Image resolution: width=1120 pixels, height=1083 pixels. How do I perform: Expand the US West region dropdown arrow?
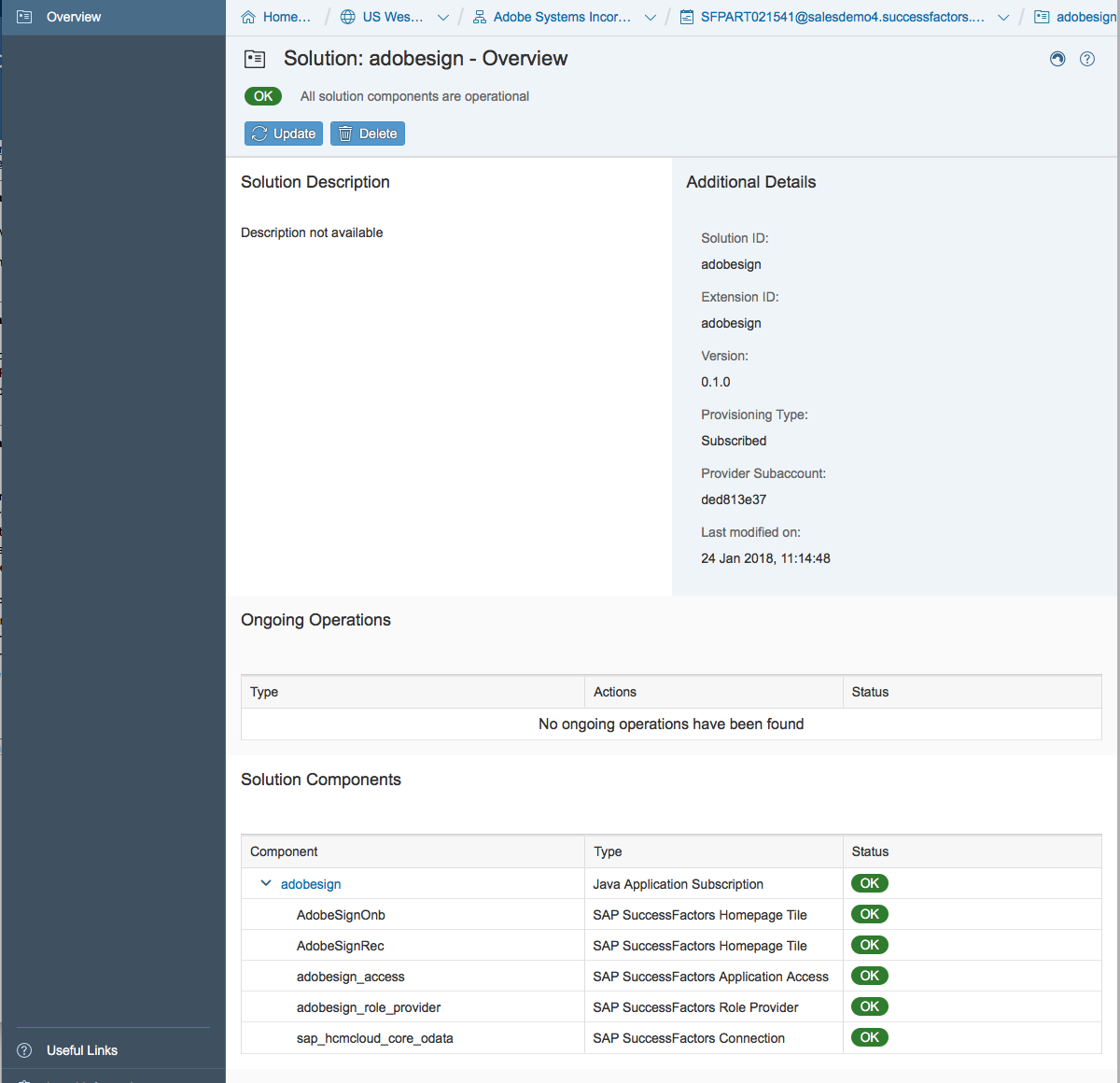click(443, 17)
